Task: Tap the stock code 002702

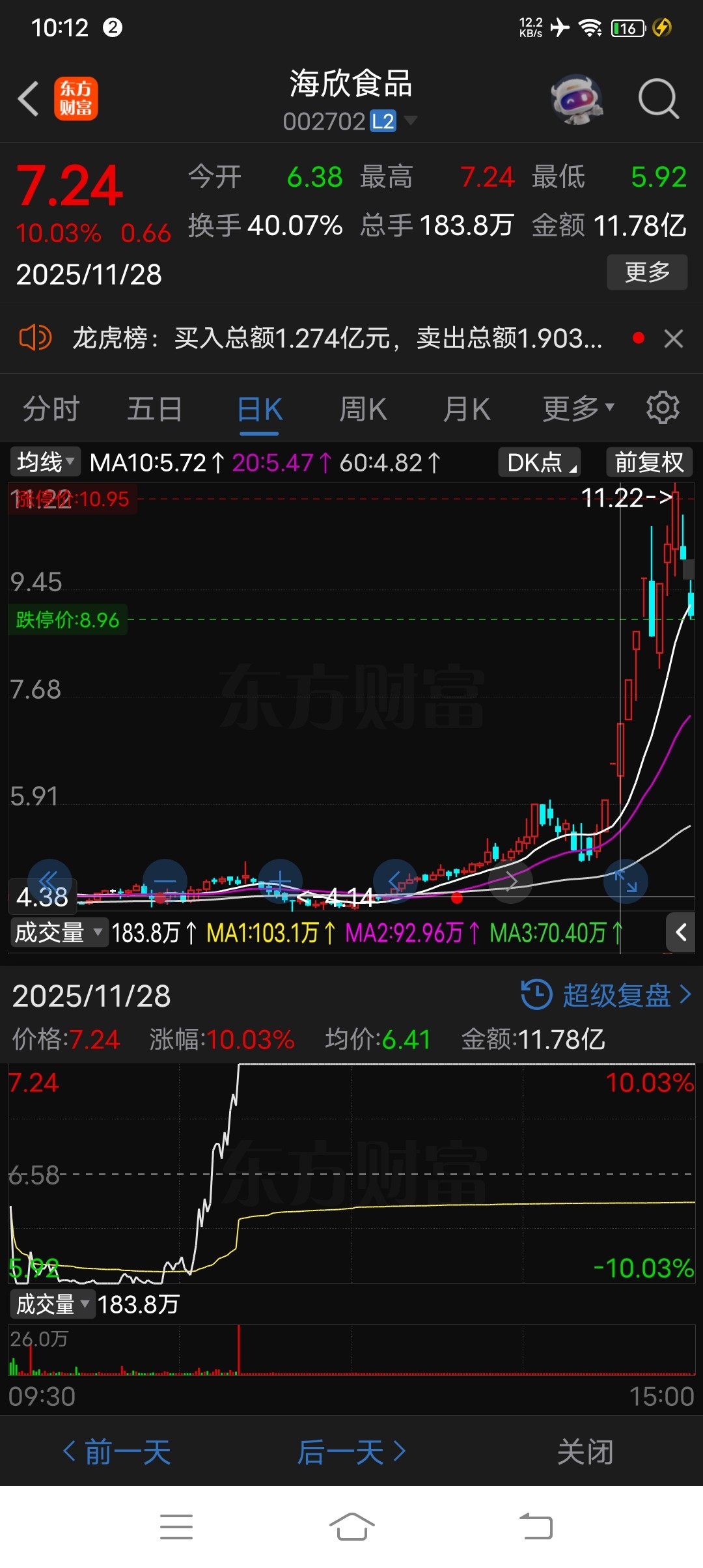Action: pos(324,121)
